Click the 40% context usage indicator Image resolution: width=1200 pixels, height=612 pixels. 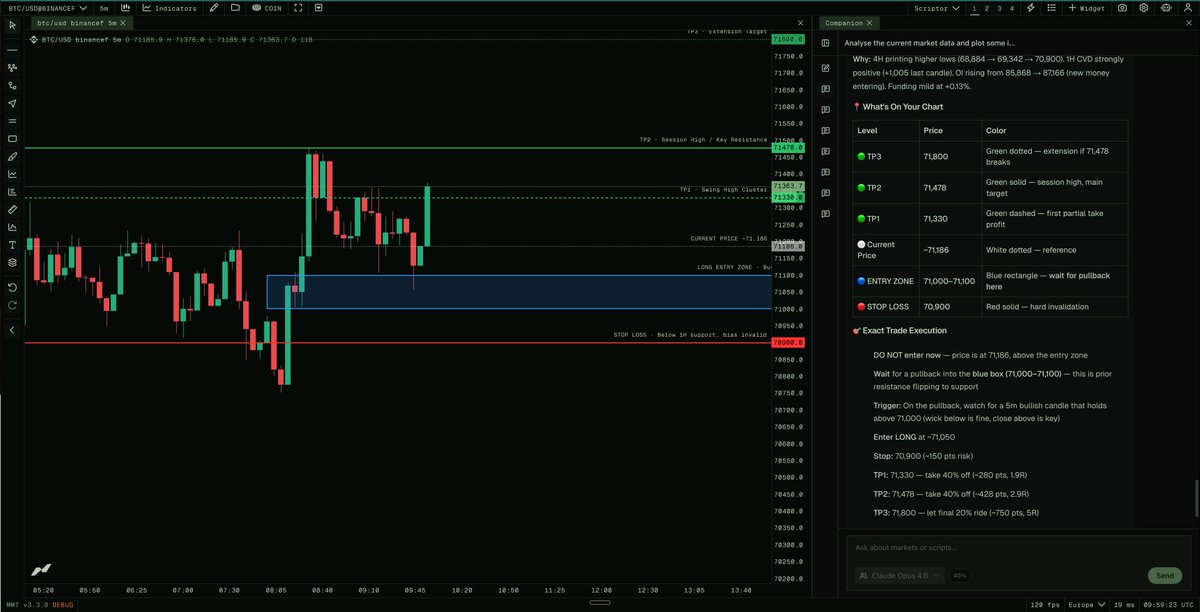(x=959, y=576)
